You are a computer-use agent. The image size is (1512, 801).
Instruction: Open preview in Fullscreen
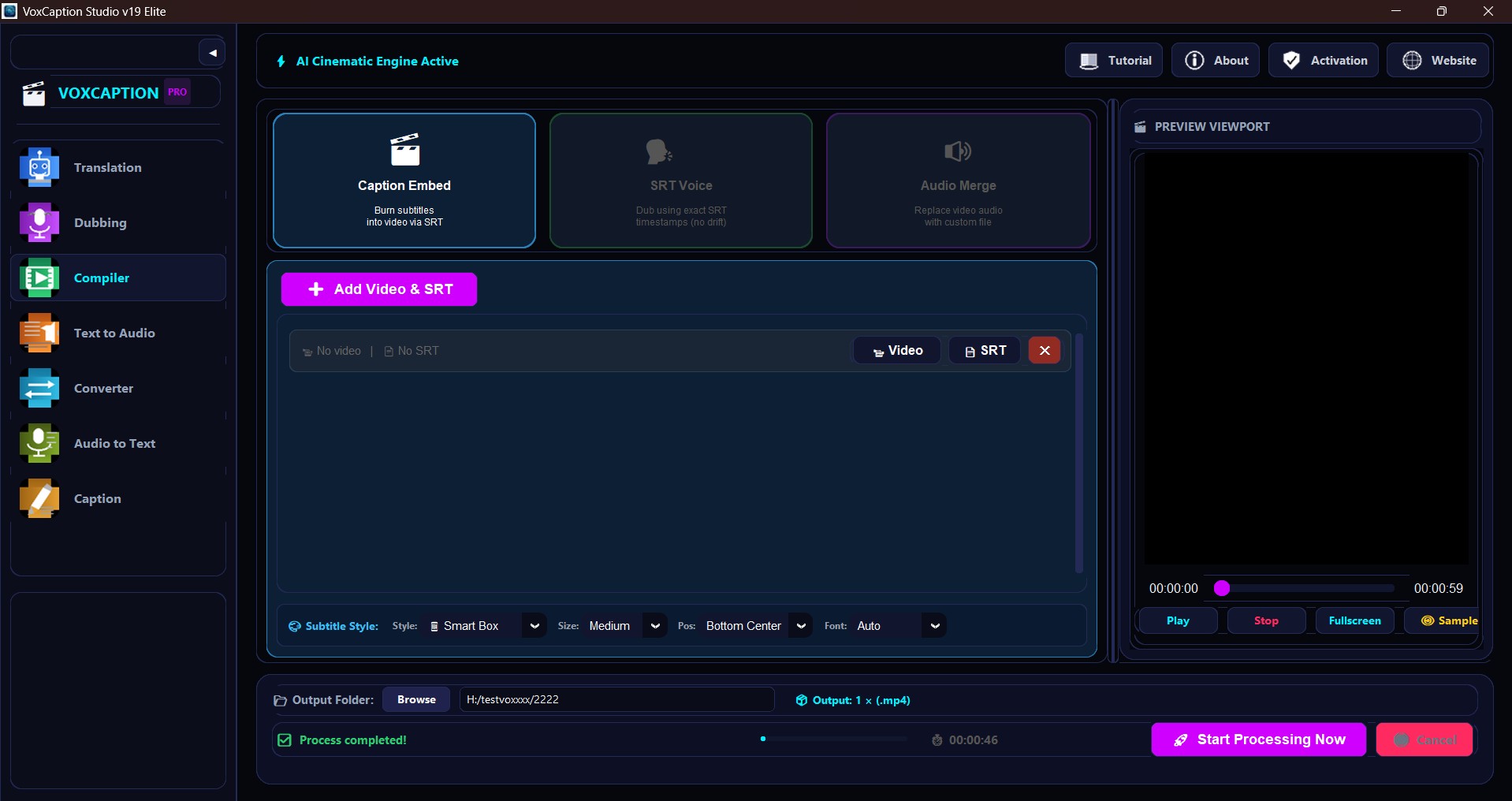click(x=1354, y=621)
